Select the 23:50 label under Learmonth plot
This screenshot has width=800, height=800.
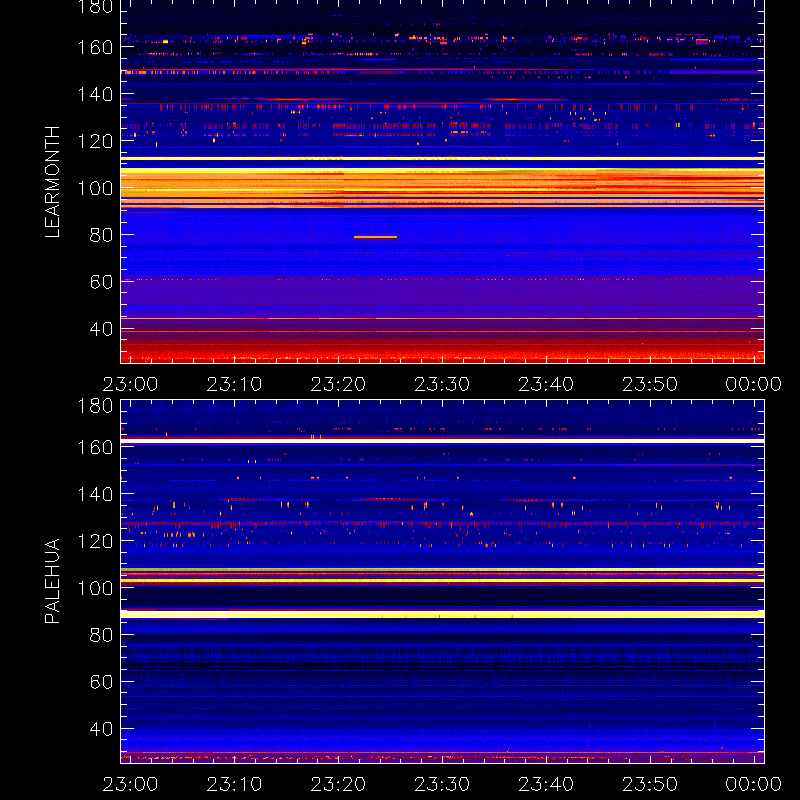click(x=650, y=384)
